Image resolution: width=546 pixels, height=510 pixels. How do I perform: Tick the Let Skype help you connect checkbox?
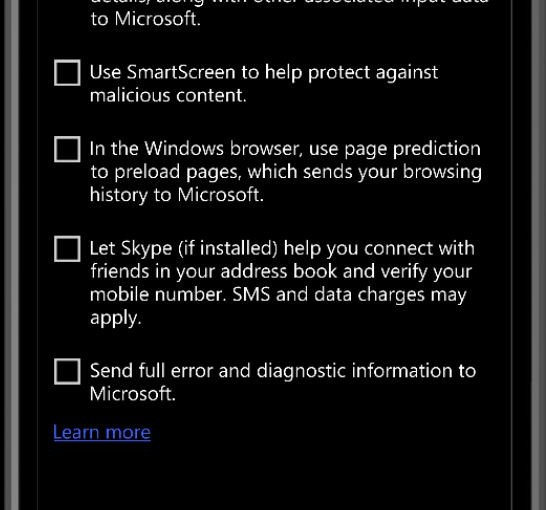(67, 249)
